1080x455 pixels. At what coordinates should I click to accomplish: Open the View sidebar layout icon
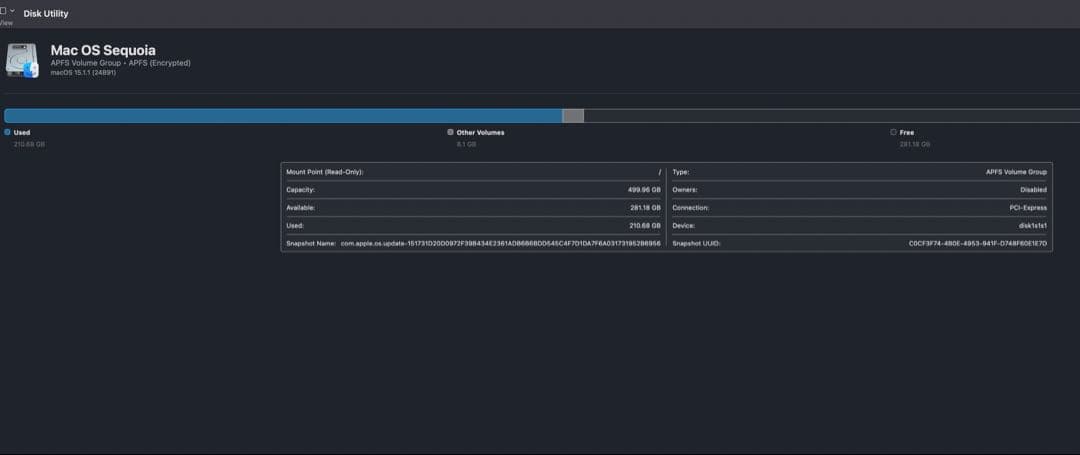click(3, 10)
